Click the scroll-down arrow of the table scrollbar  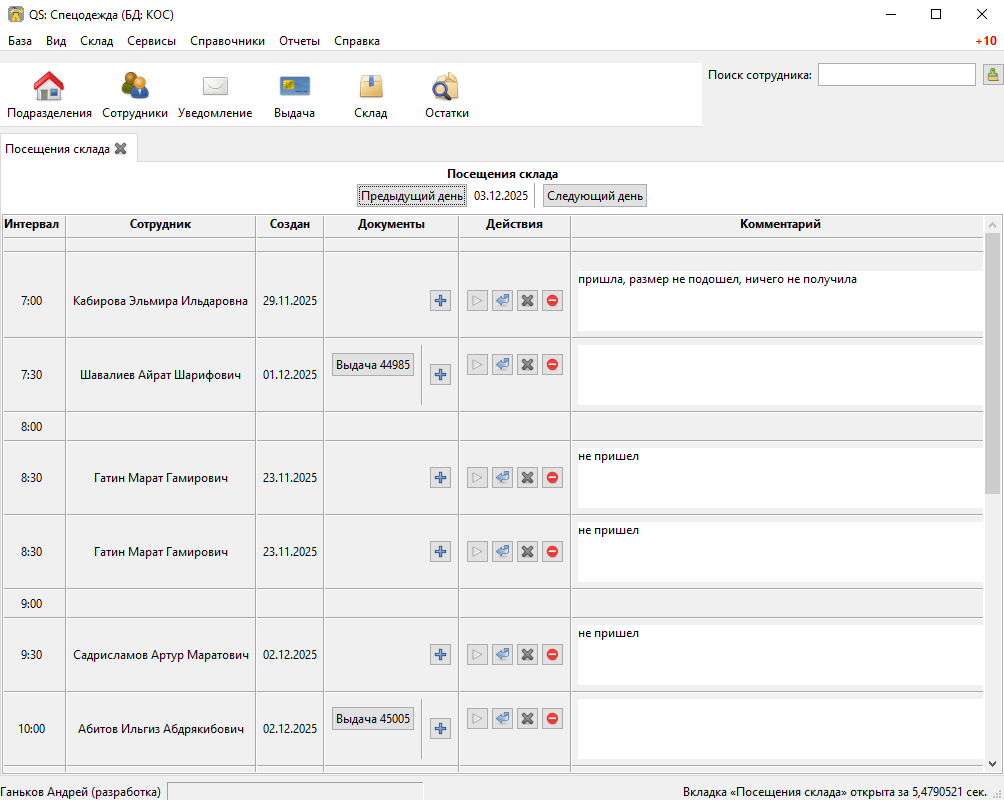pos(992,764)
